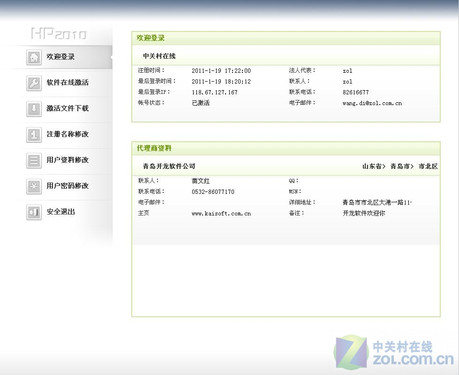Click the 欢迎登录 panel header
The height and width of the screenshot is (375, 459).
tap(286, 38)
